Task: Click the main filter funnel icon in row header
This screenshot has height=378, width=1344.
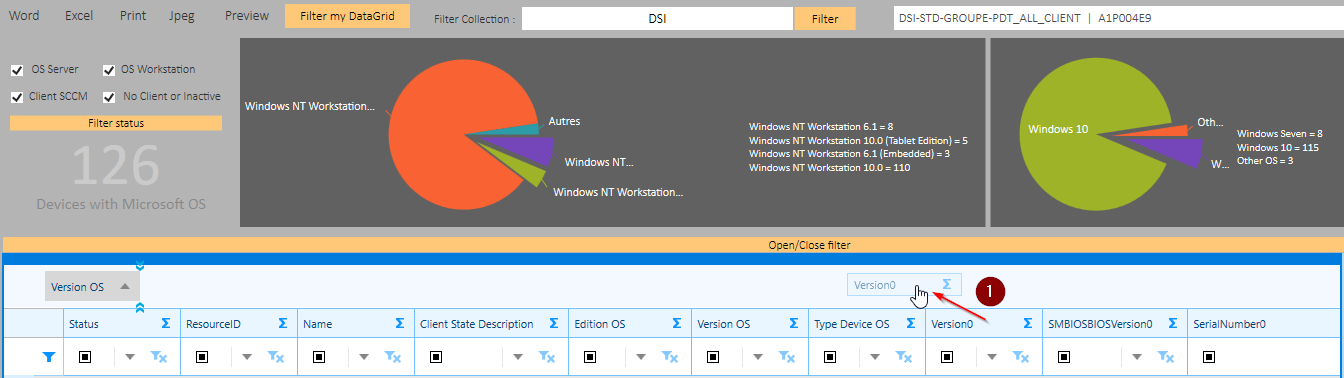Action: point(48,356)
